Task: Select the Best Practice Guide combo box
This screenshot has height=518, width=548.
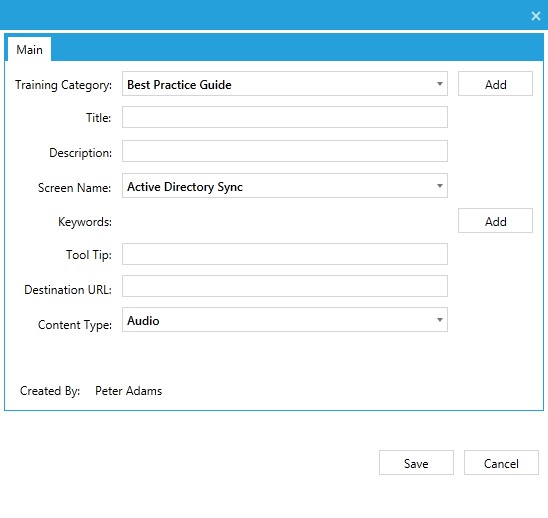Action: pyautogui.click(x=284, y=84)
